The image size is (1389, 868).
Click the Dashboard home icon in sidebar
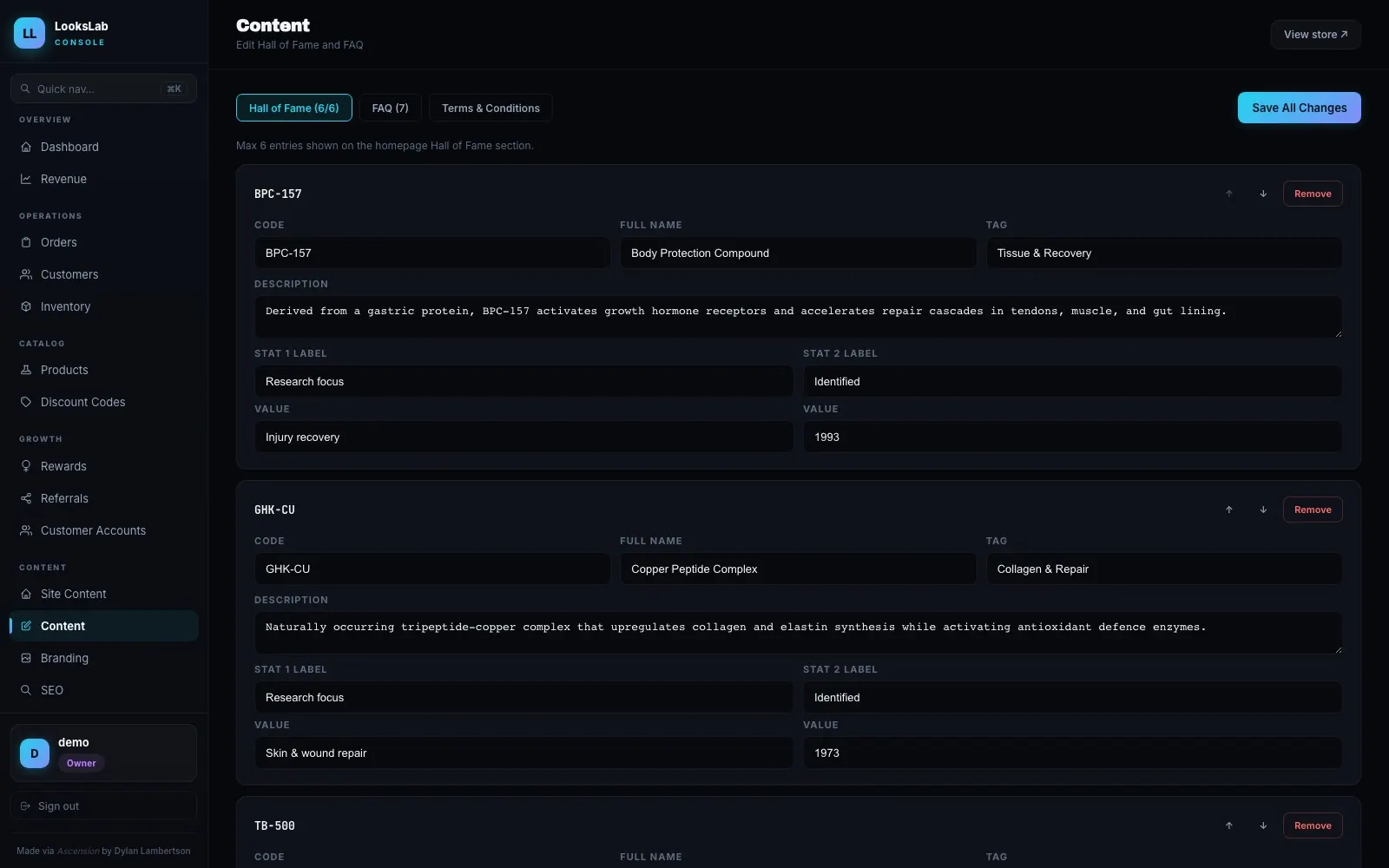(x=26, y=147)
